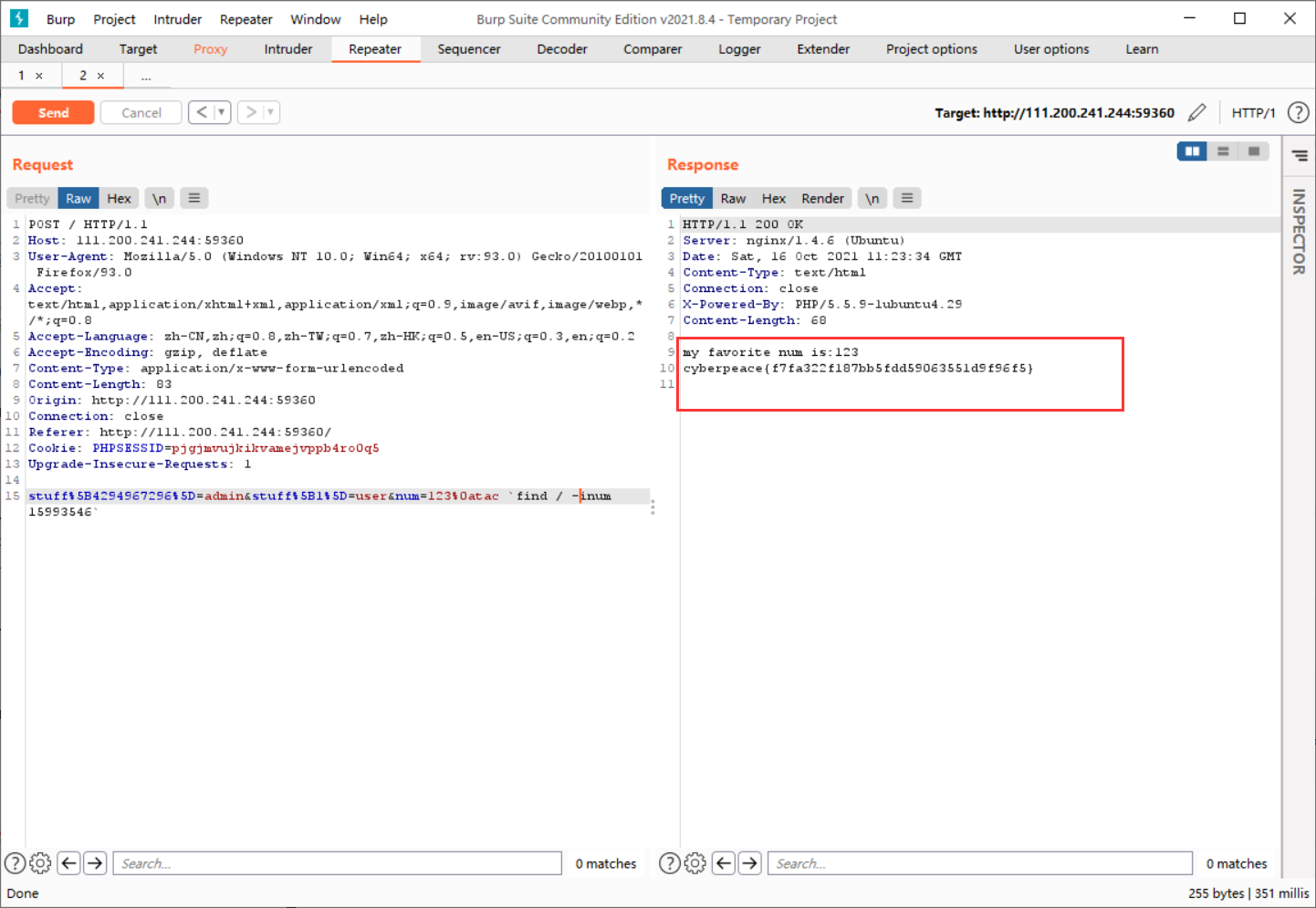The width and height of the screenshot is (1316, 908).
Task: Open the Project options tab
Action: point(932,49)
